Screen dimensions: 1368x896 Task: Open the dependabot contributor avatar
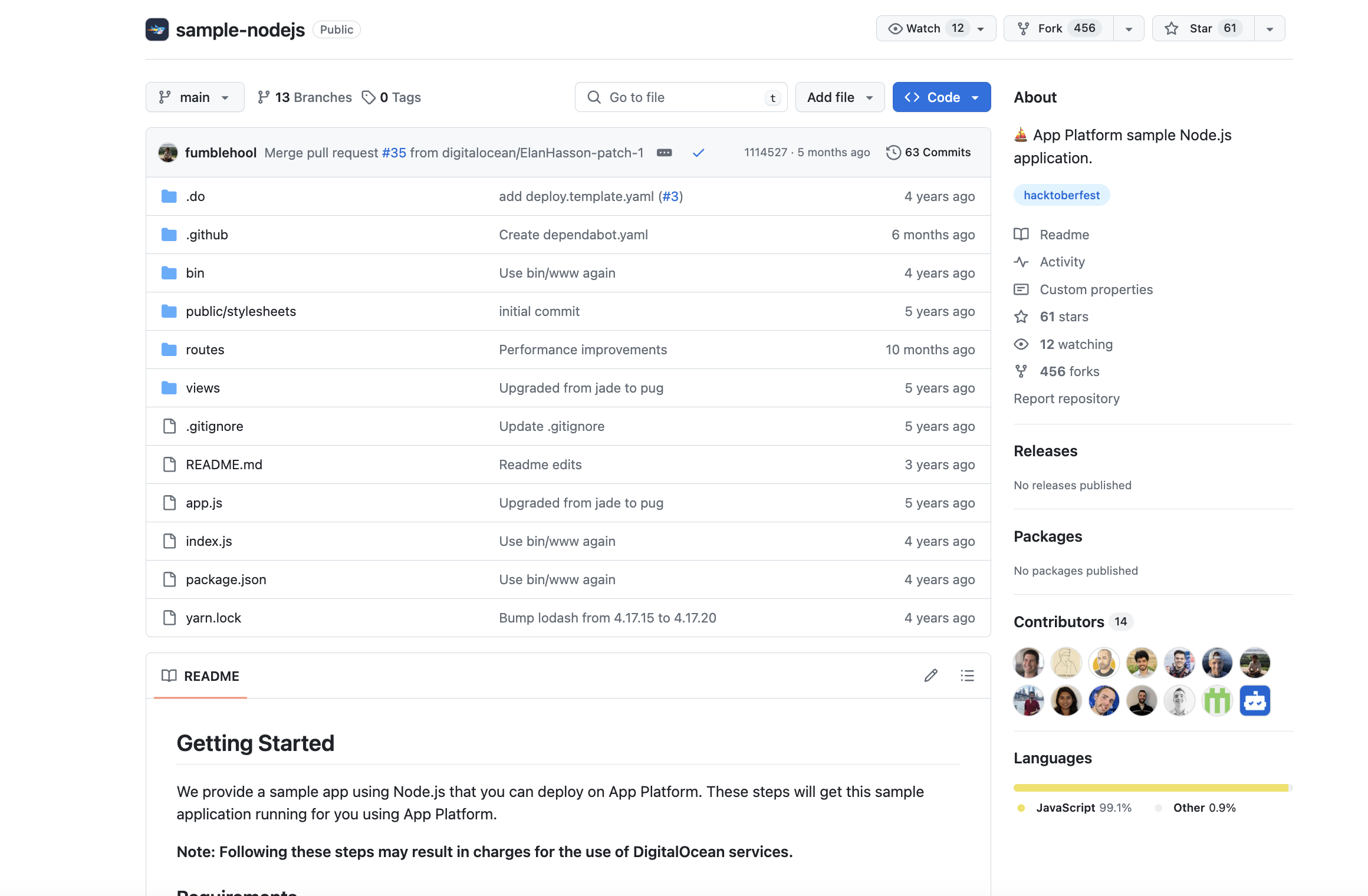pyautogui.click(x=1255, y=701)
